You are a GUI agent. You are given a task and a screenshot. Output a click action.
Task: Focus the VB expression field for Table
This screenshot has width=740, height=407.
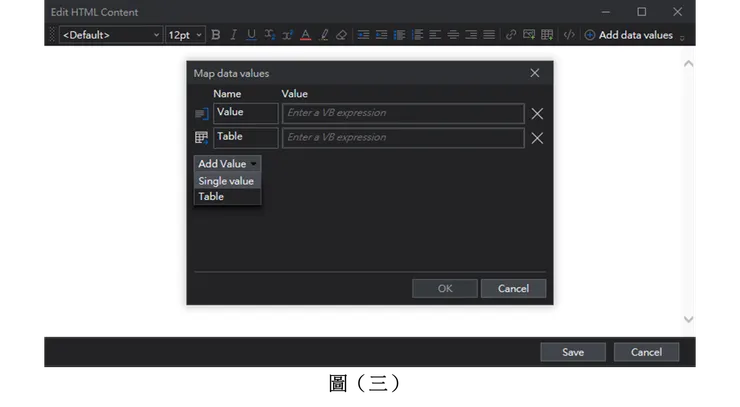coord(403,138)
